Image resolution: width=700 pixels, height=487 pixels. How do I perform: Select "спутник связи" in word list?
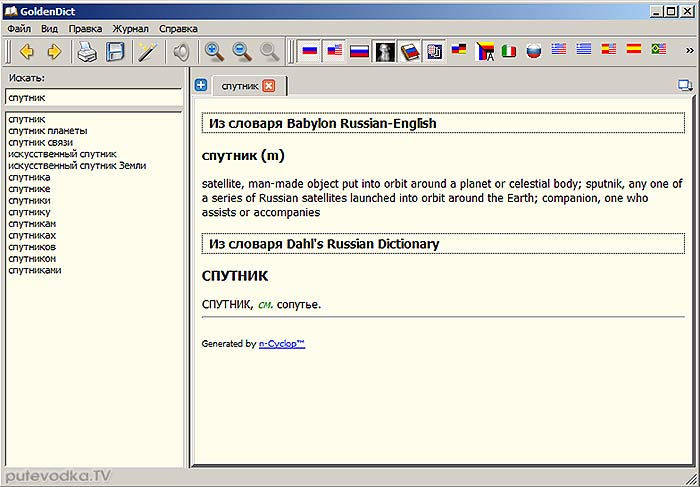click(x=41, y=142)
